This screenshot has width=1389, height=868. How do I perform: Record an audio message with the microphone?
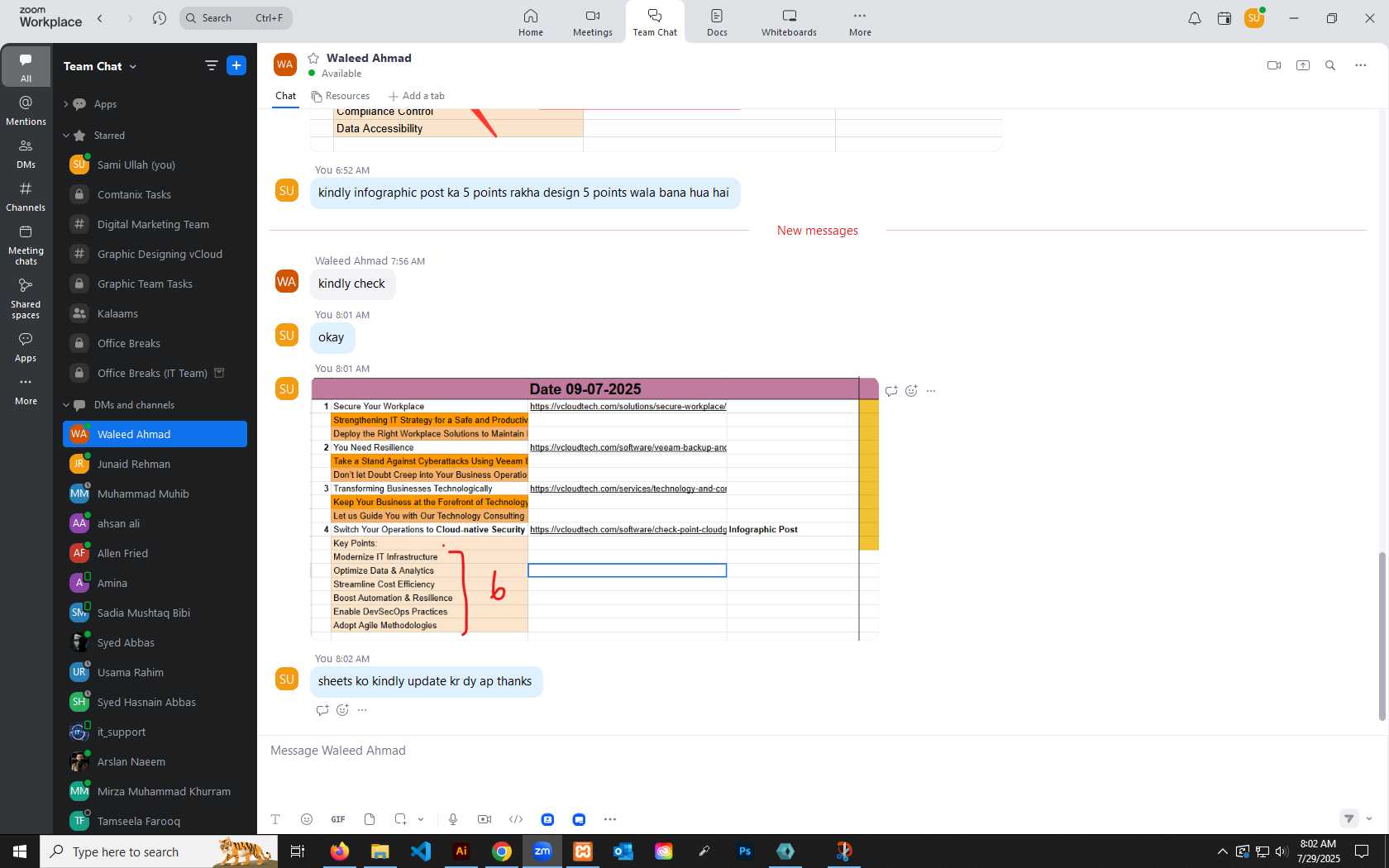453,819
